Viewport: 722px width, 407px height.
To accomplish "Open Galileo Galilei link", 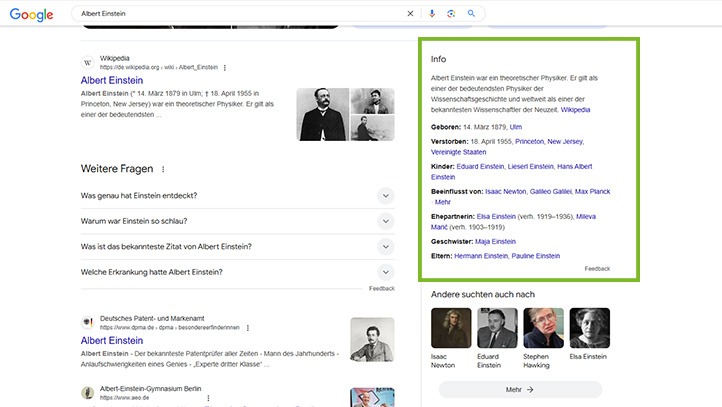I will (551, 191).
